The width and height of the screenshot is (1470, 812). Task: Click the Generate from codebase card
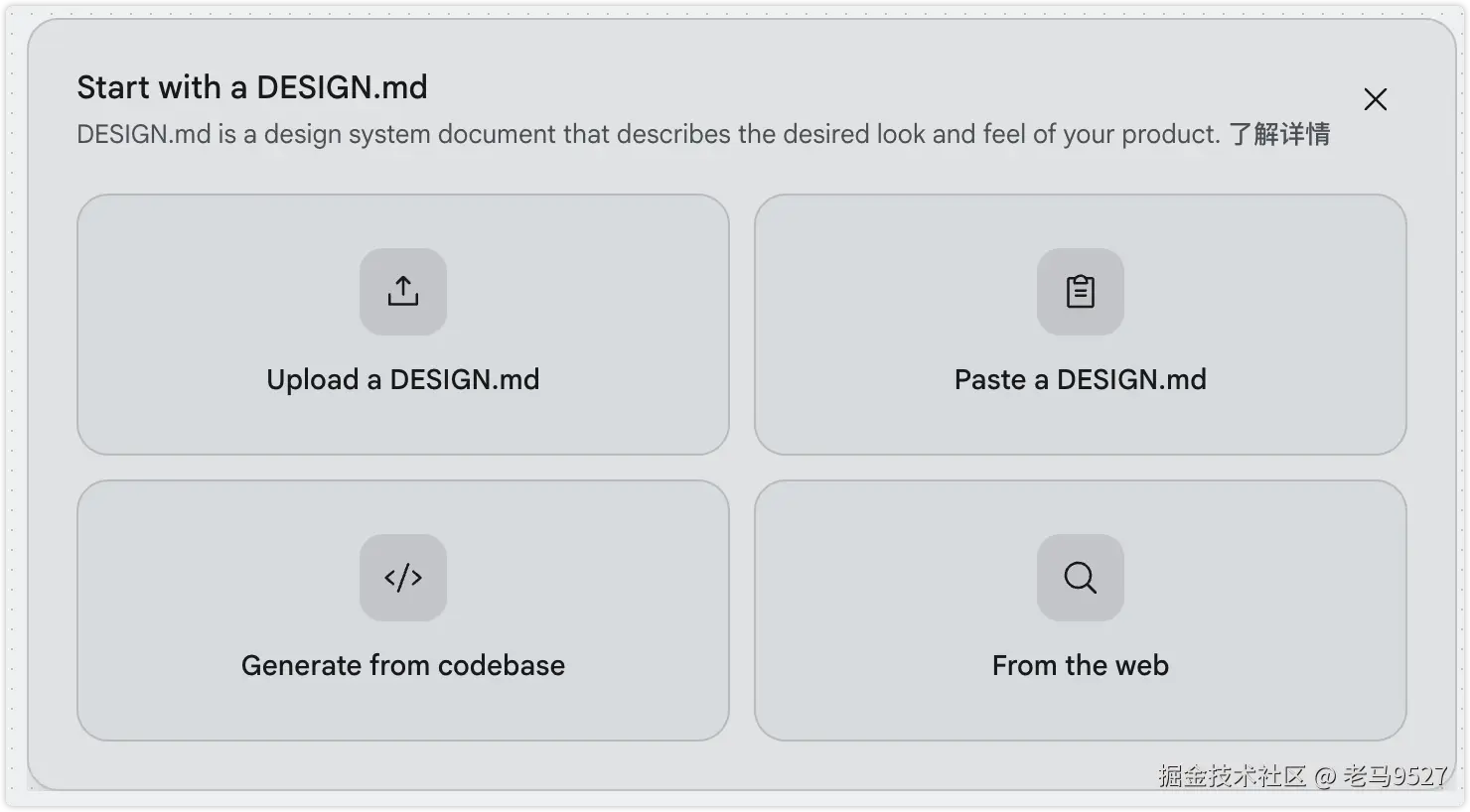[403, 610]
